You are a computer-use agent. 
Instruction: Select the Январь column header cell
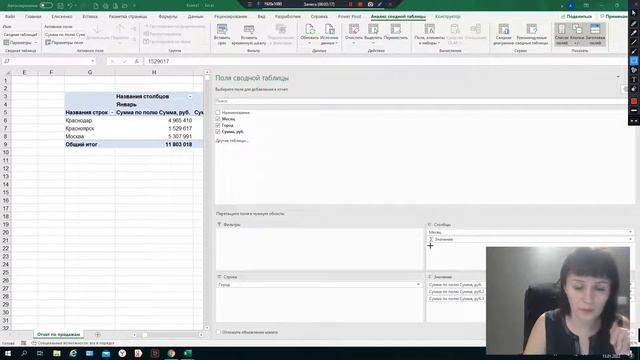click(x=154, y=104)
